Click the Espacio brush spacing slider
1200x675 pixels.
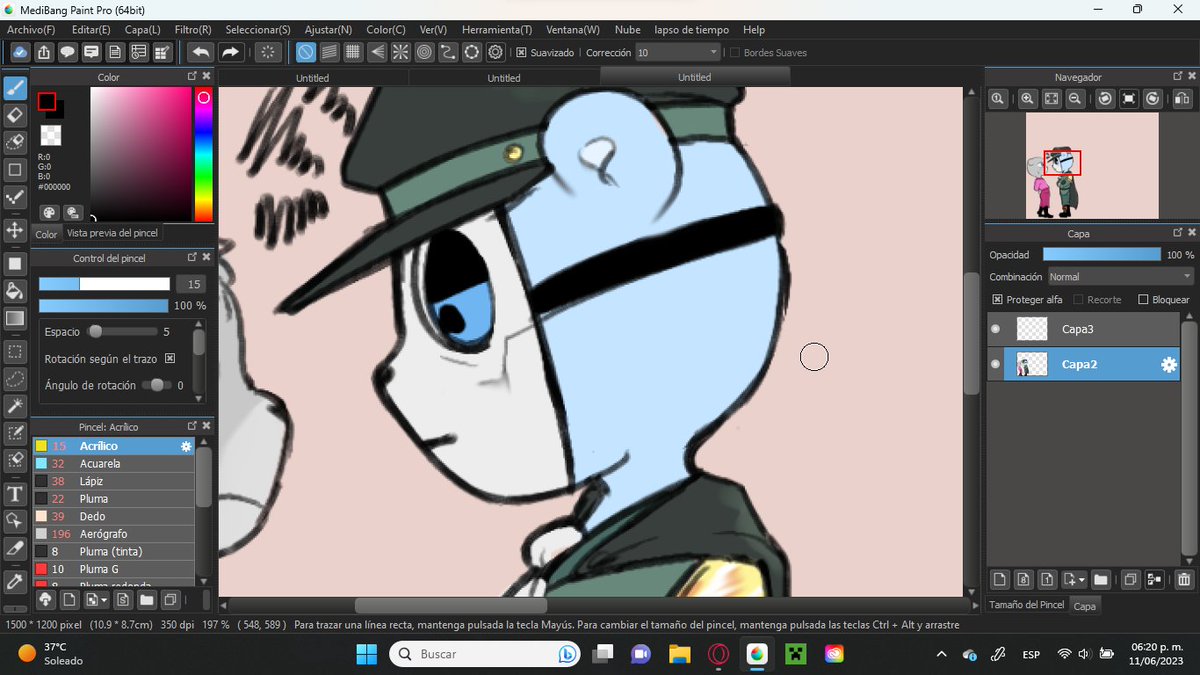(x=122, y=331)
